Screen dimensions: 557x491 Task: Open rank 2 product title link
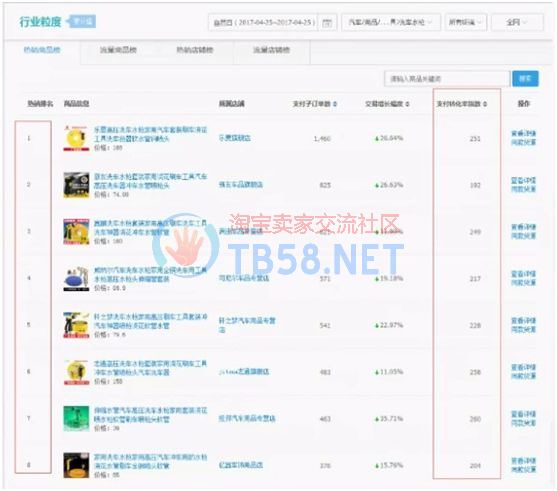point(150,181)
